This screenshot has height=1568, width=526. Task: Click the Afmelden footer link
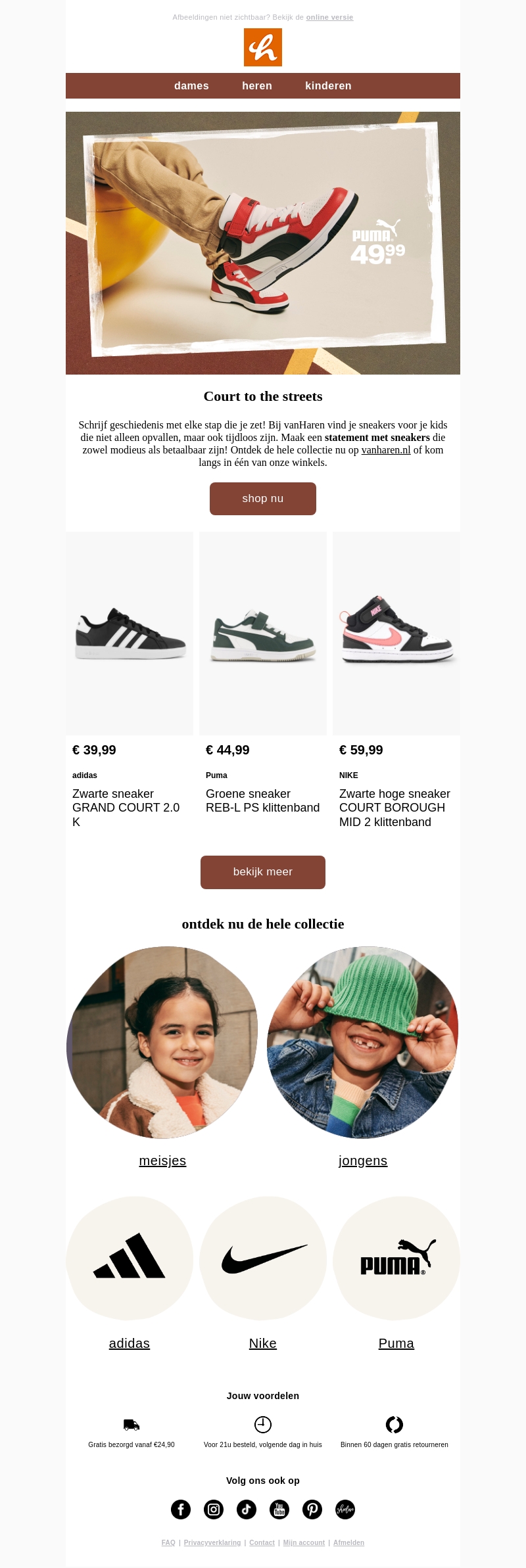pos(348,1542)
